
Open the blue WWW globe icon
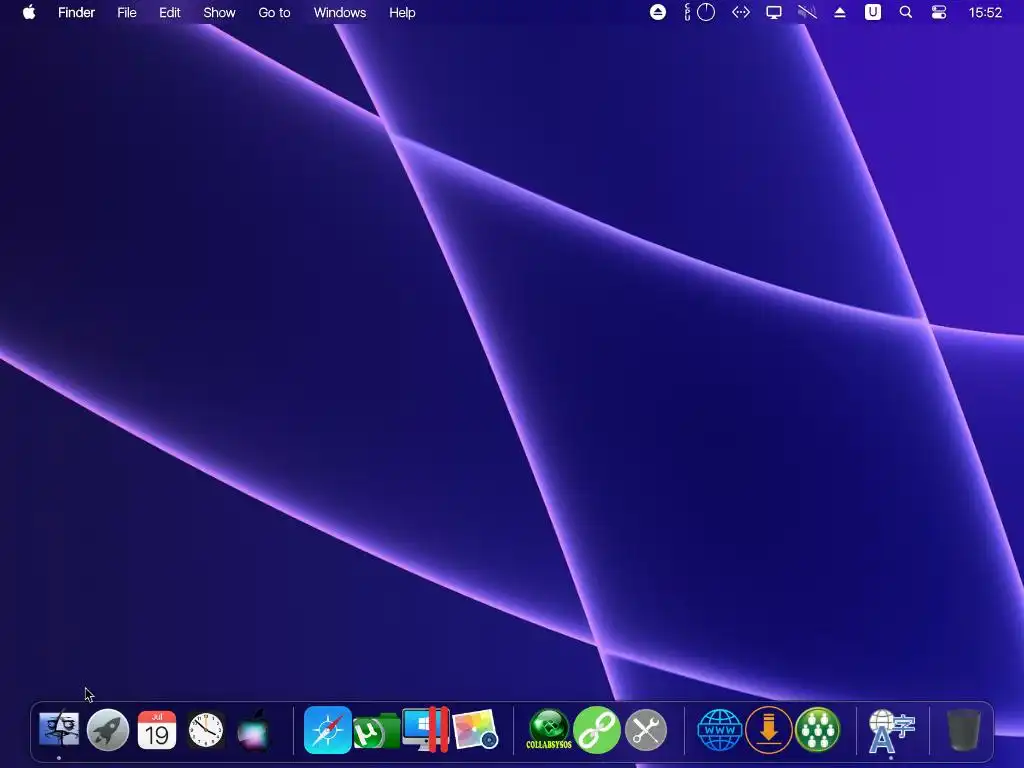click(720, 729)
